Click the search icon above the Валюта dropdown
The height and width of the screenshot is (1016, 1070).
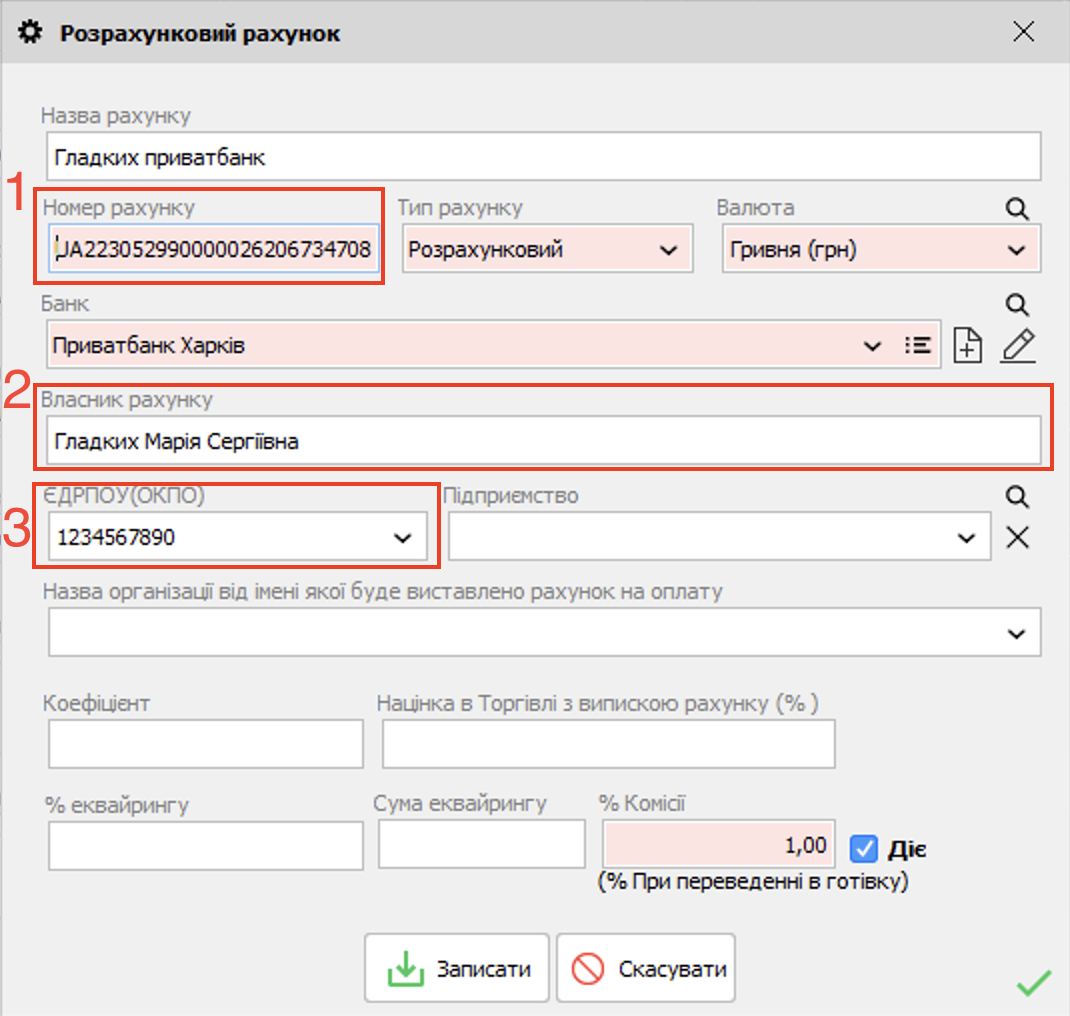tap(1016, 208)
